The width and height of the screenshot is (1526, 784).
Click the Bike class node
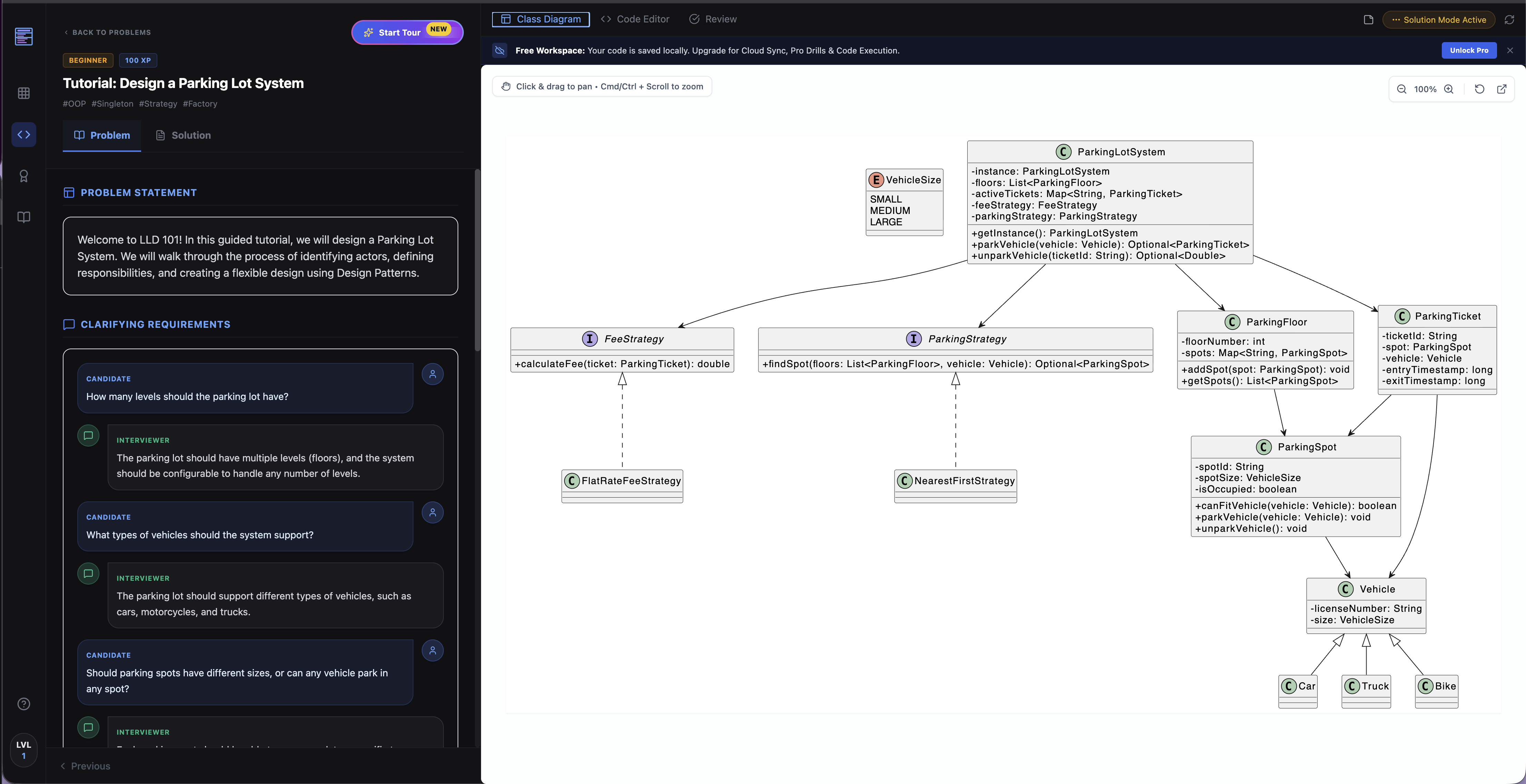coord(1437,692)
